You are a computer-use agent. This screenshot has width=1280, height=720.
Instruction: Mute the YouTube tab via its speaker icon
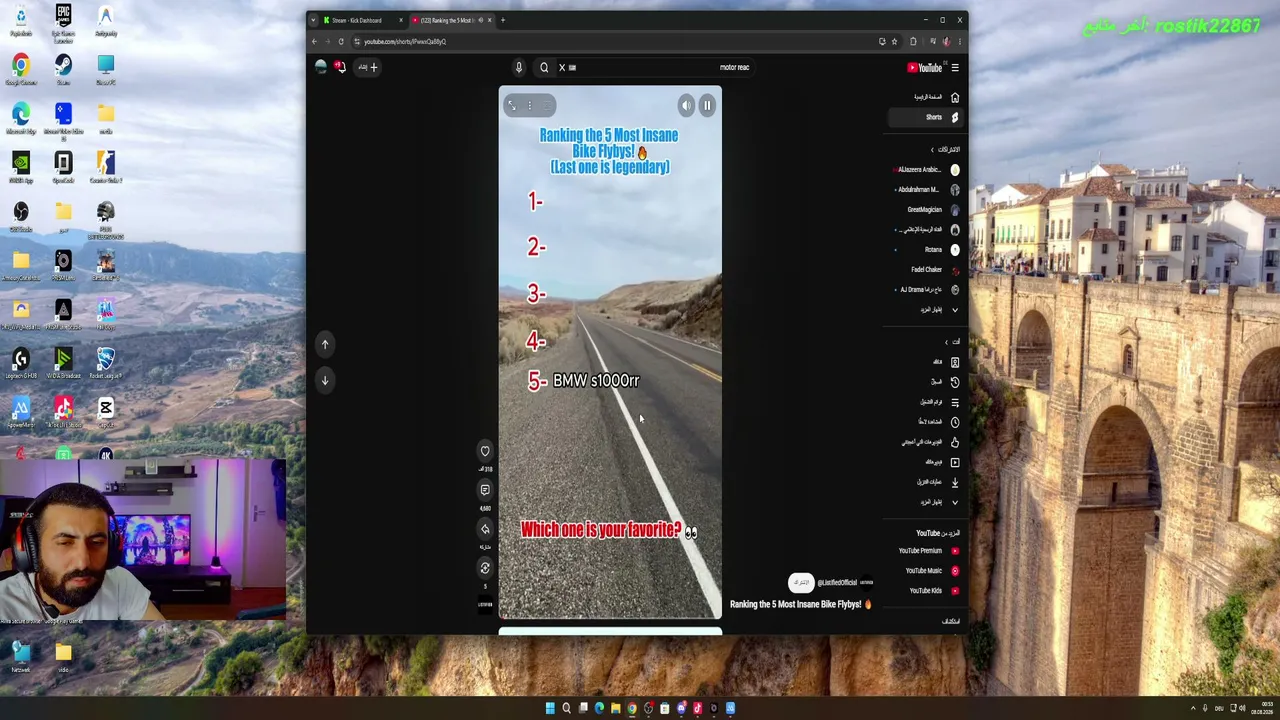click(x=480, y=20)
